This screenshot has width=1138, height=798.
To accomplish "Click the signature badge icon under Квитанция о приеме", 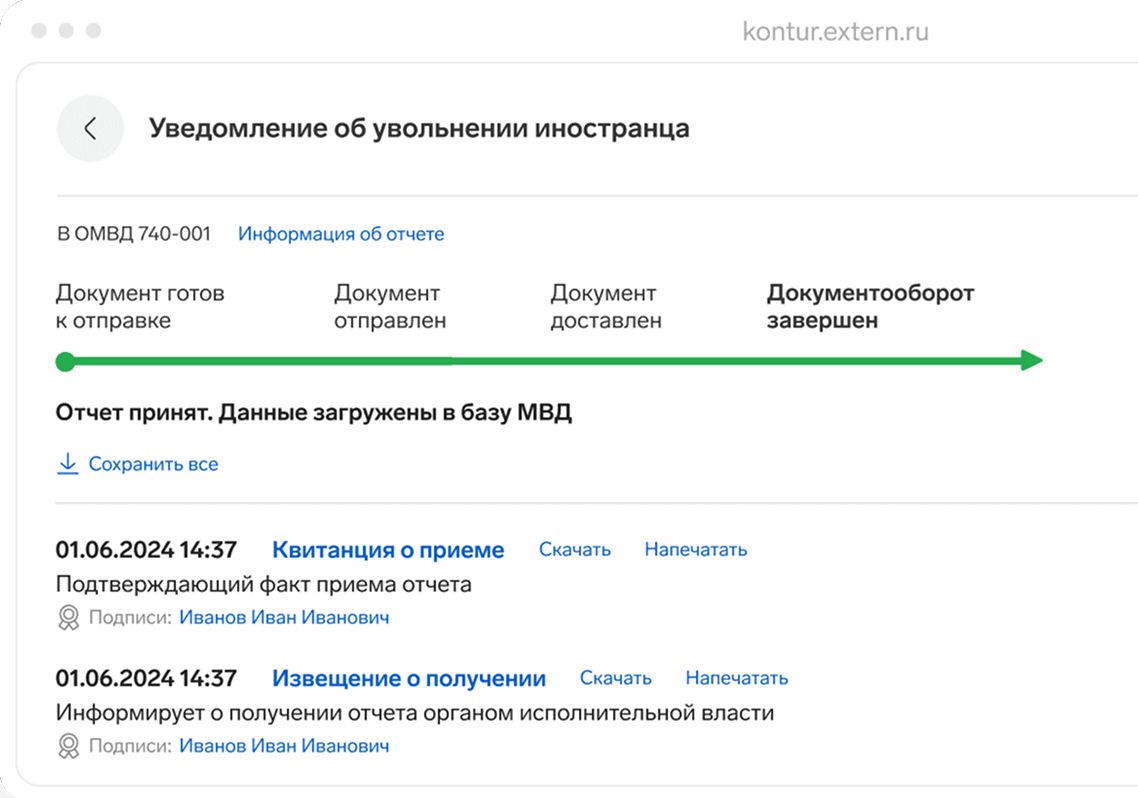I will pyautogui.click(x=67, y=617).
